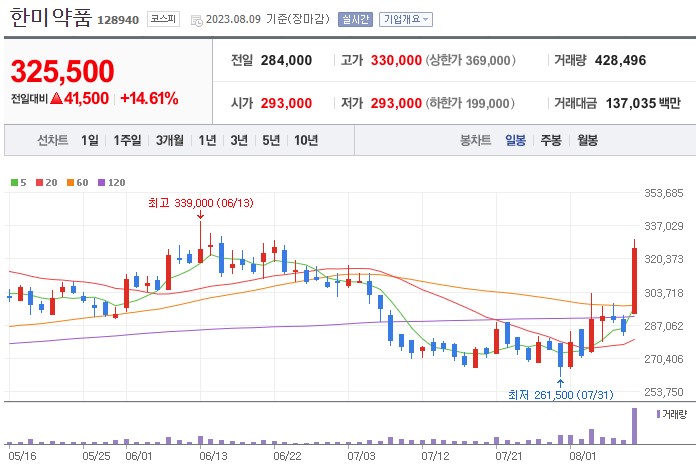The image size is (696, 473).
Task: Click the 최고 339,000 (06/13) marker label
Action: 201,203
